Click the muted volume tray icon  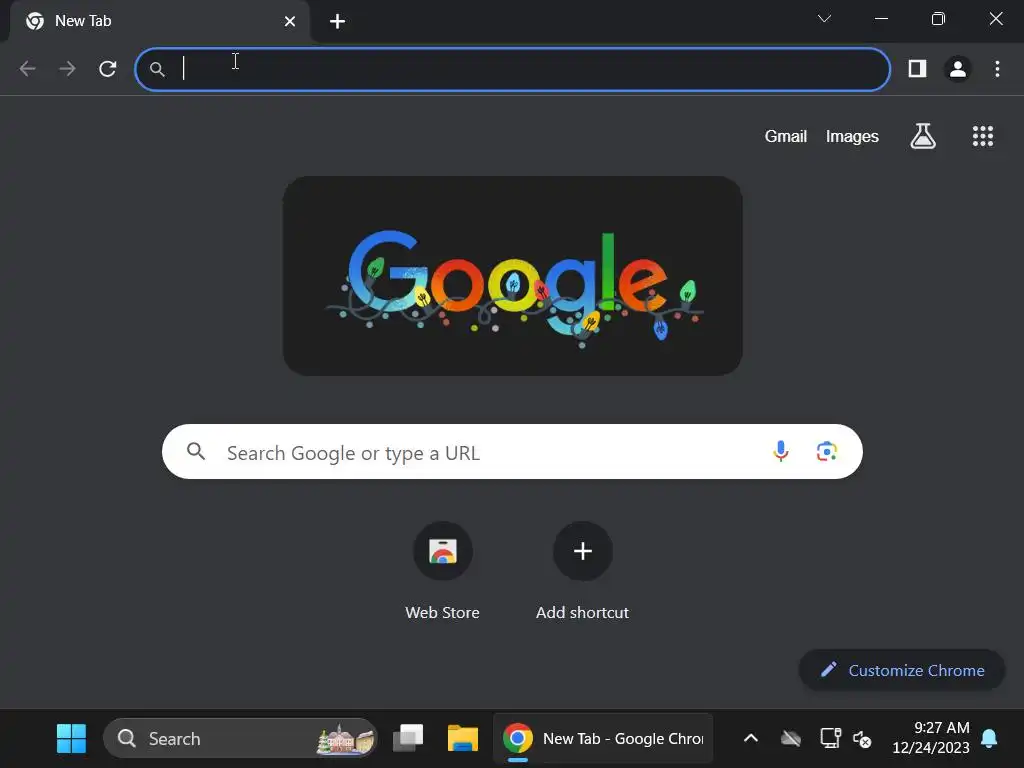pyautogui.click(x=862, y=739)
